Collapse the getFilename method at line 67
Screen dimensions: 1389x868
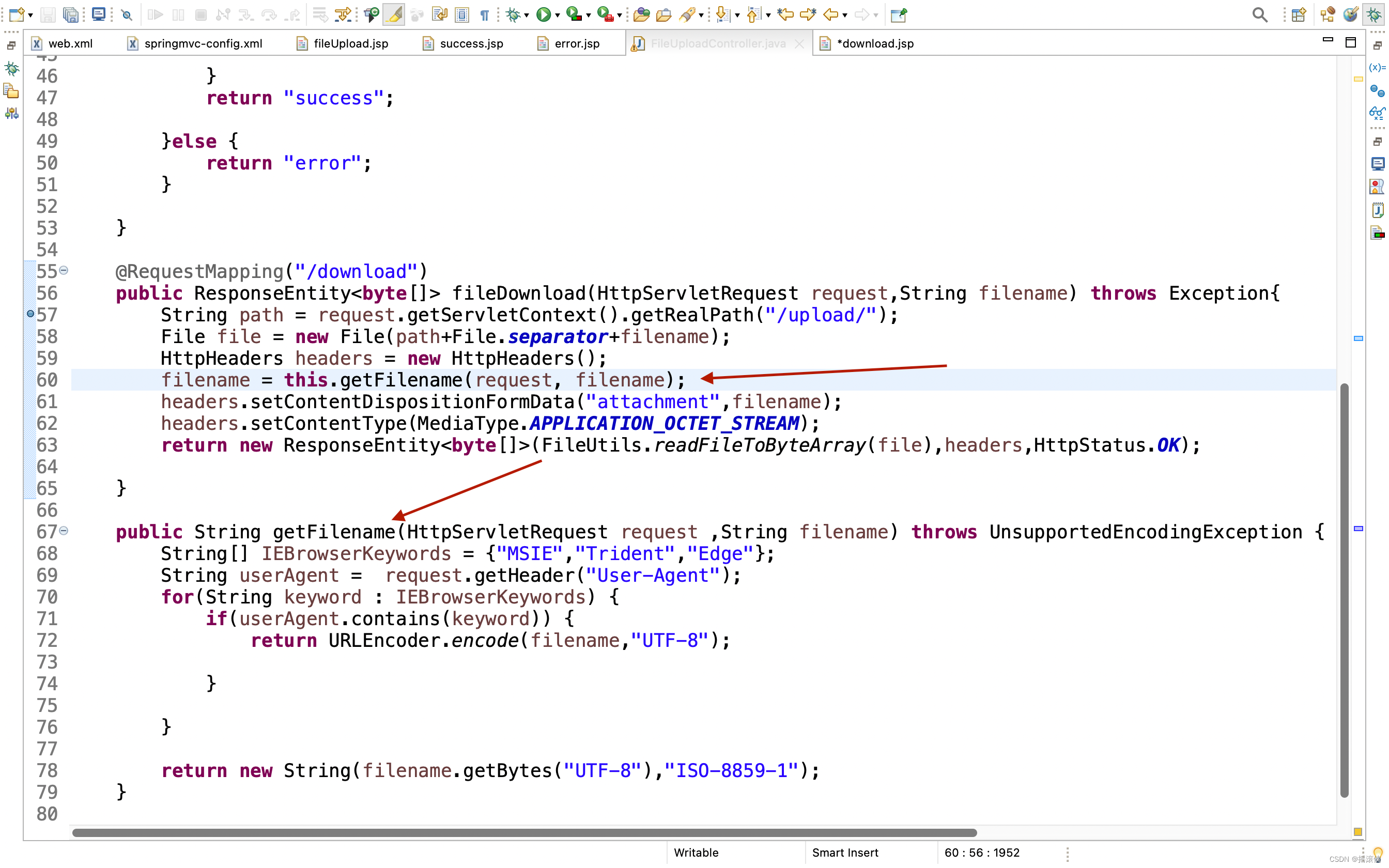[x=64, y=531]
